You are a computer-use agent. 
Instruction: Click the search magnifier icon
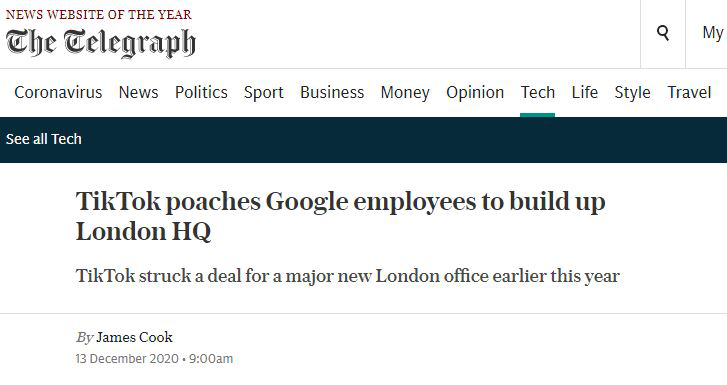coord(663,33)
